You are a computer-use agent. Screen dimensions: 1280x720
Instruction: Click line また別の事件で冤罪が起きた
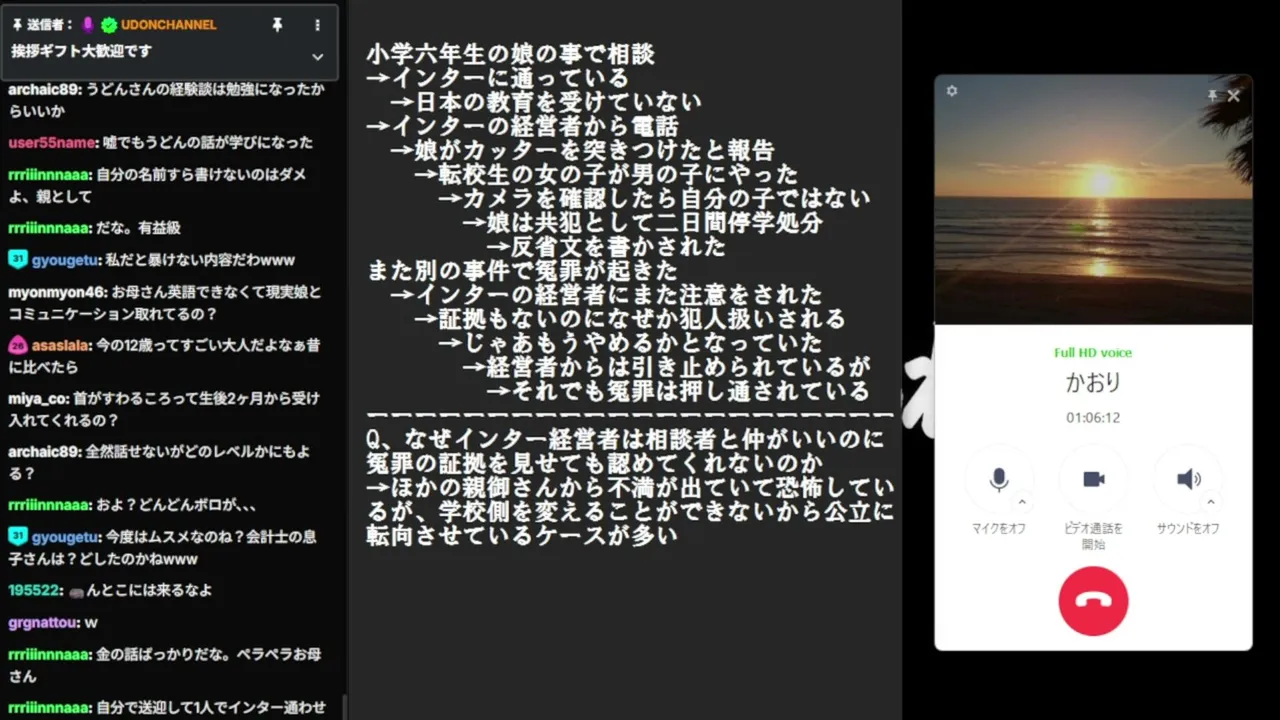pyautogui.click(x=522, y=270)
